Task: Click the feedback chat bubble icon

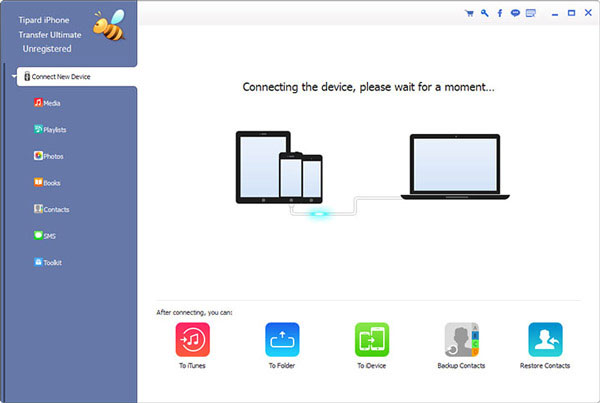Action: [514, 14]
